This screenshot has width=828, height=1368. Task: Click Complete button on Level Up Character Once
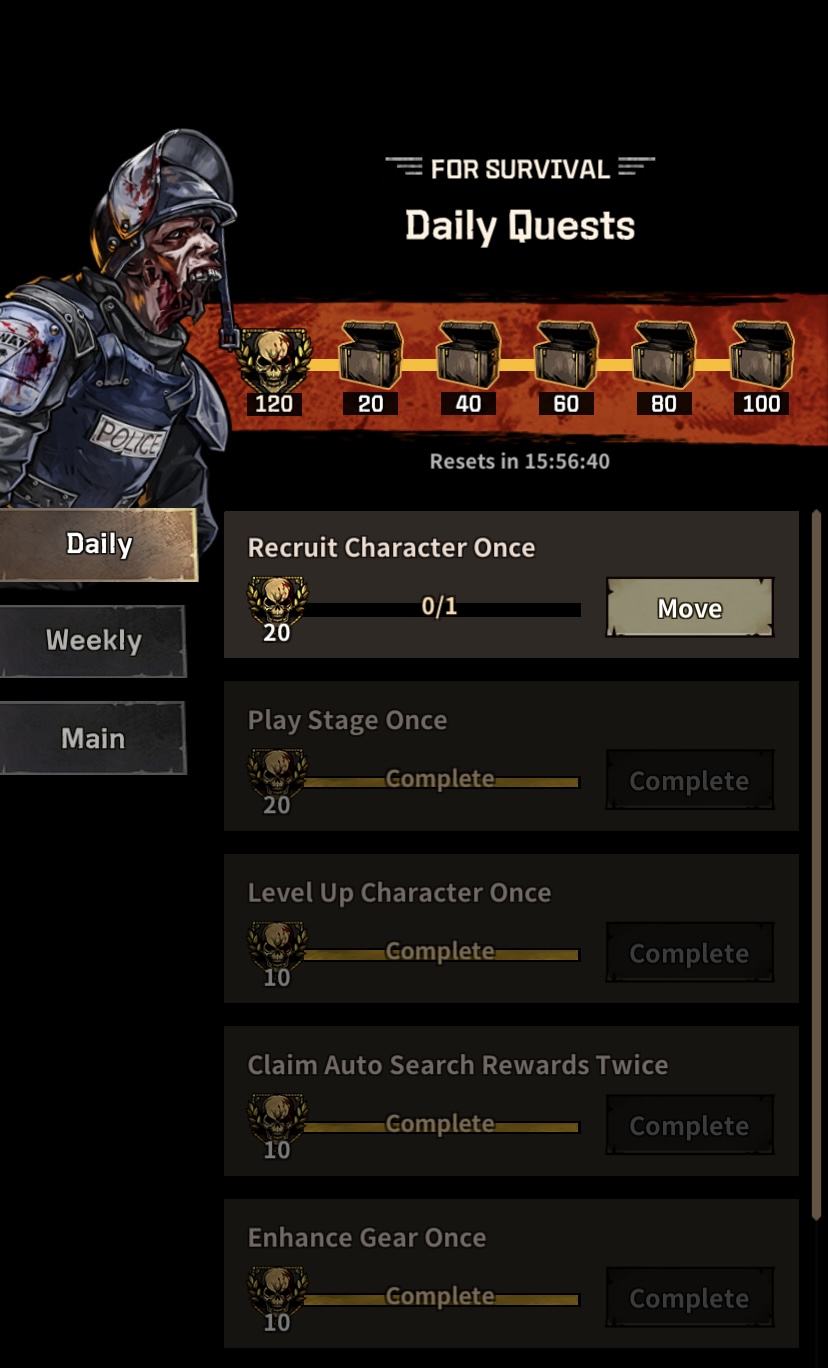click(690, 953)
